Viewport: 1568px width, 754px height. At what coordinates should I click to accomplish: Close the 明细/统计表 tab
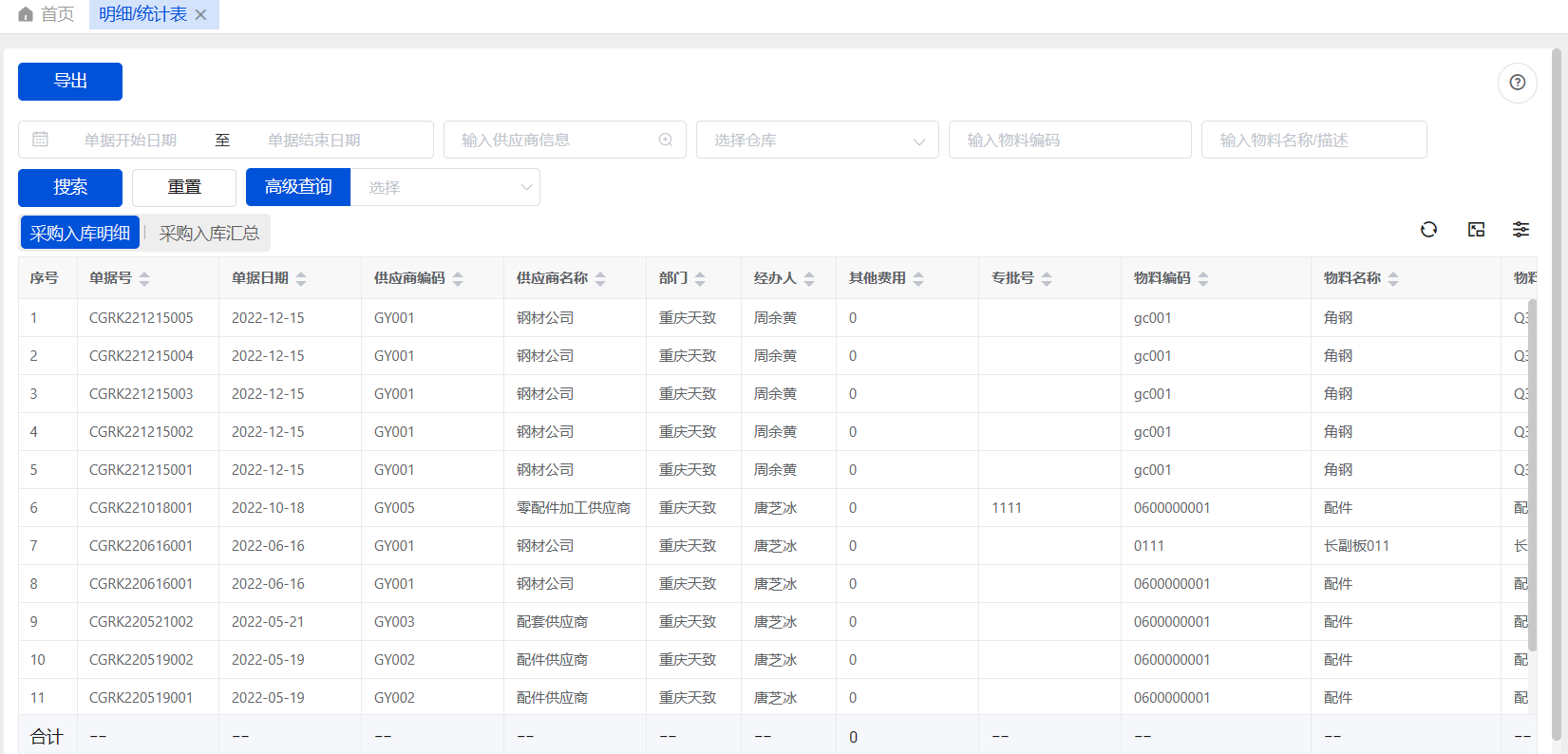[200, 14]
